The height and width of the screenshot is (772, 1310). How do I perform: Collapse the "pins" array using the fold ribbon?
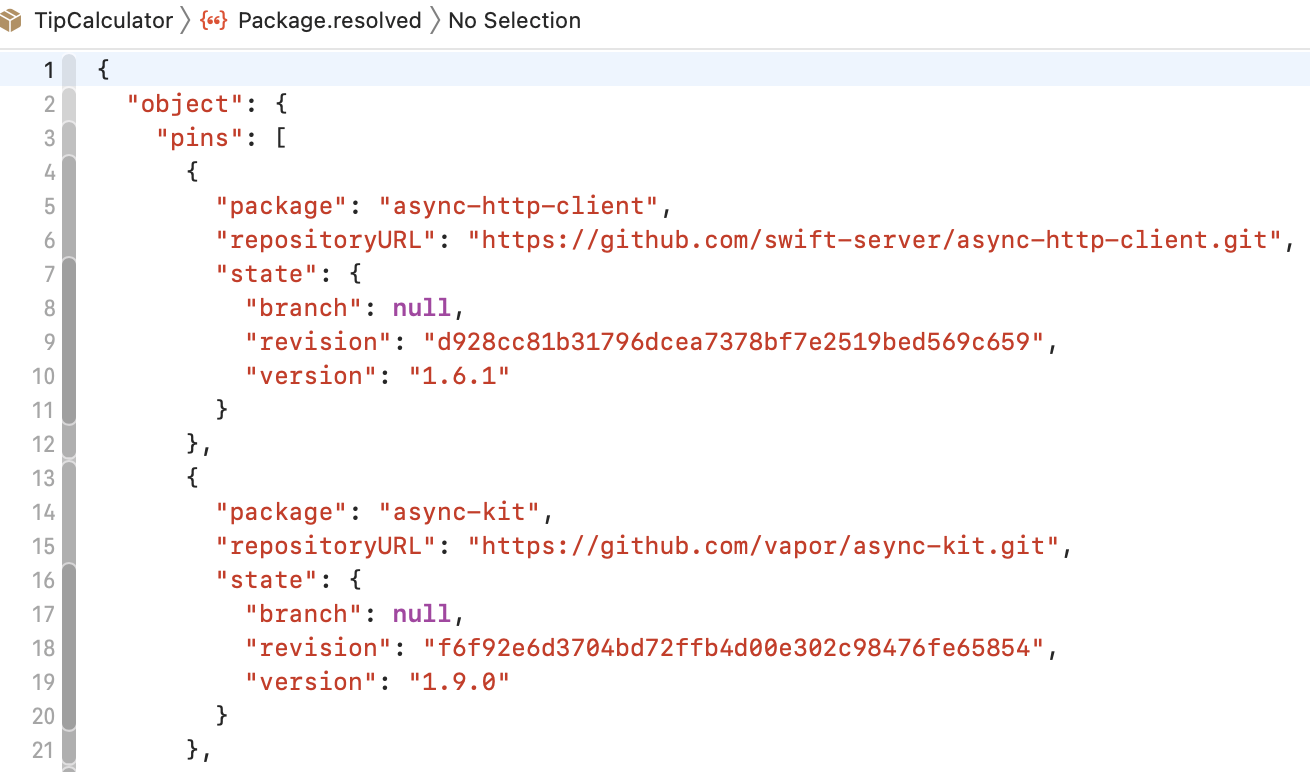tap(68, 137)
